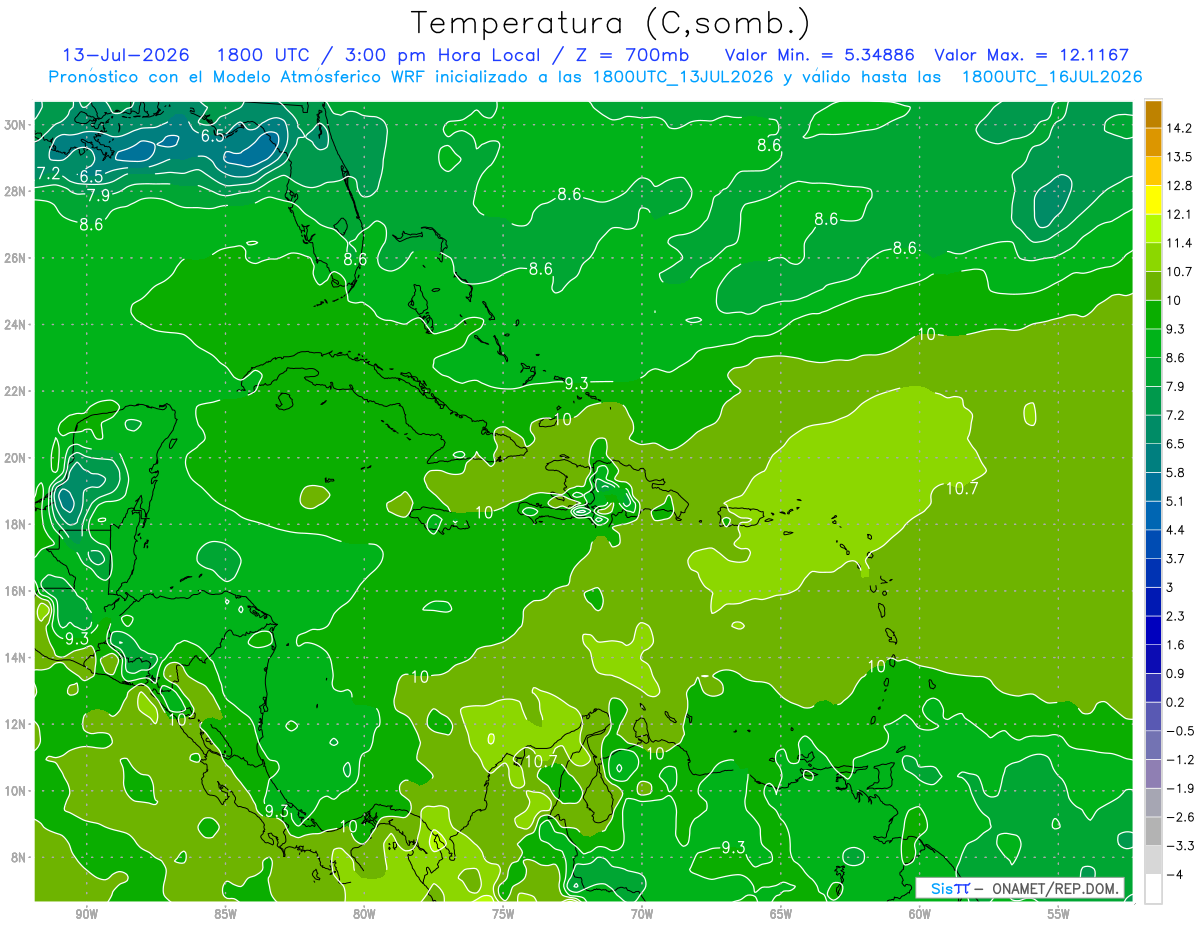Click 'Valor Max. = 12.1167'
The width and height of the screenshot is (1200, 927).
[1032, 55]
